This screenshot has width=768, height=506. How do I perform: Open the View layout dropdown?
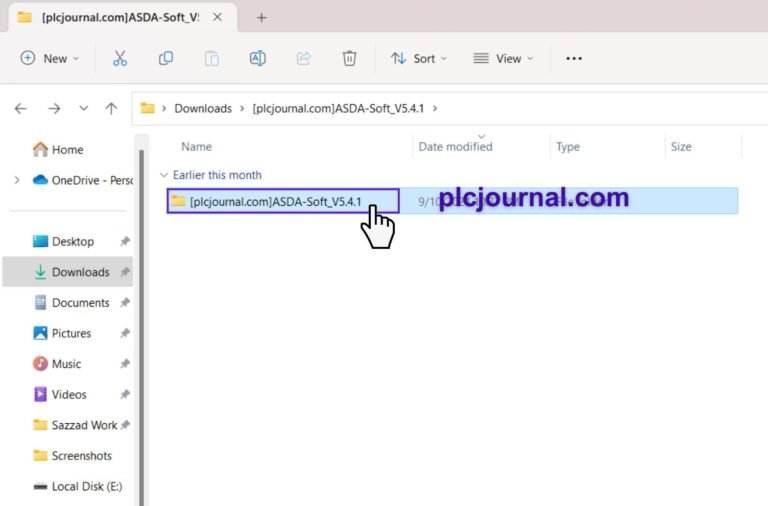point(503,58)
